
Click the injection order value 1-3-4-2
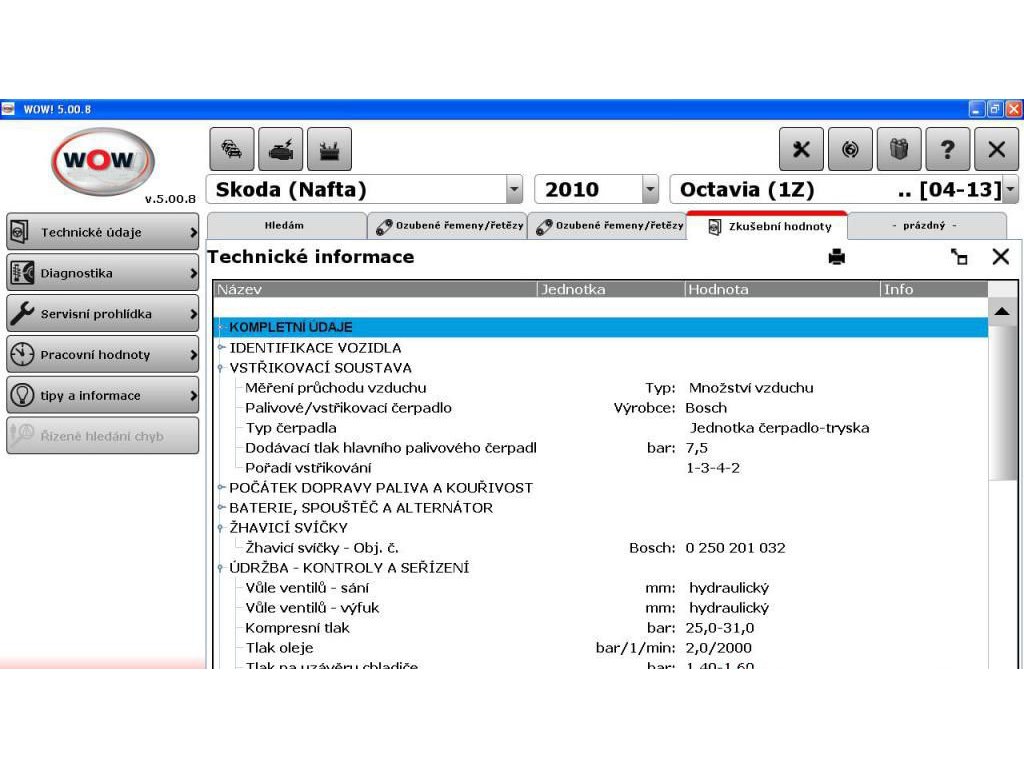coord(713,468)
